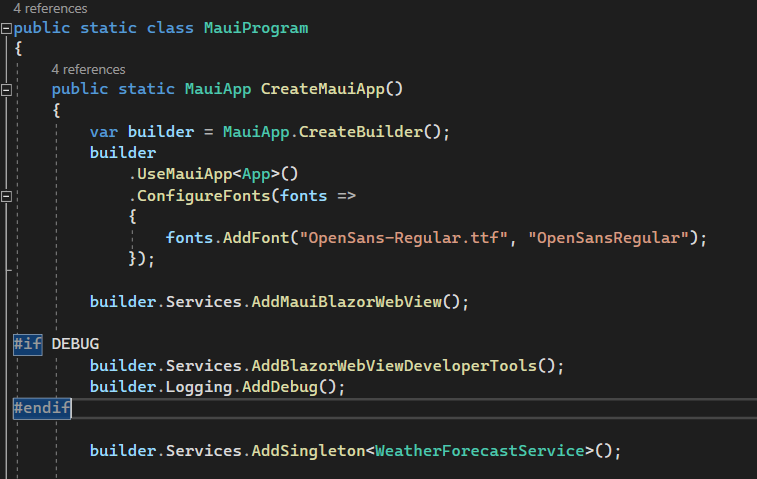Click the var keyword before builder
The height and width of the screenshot is (479, 757).
104,132
